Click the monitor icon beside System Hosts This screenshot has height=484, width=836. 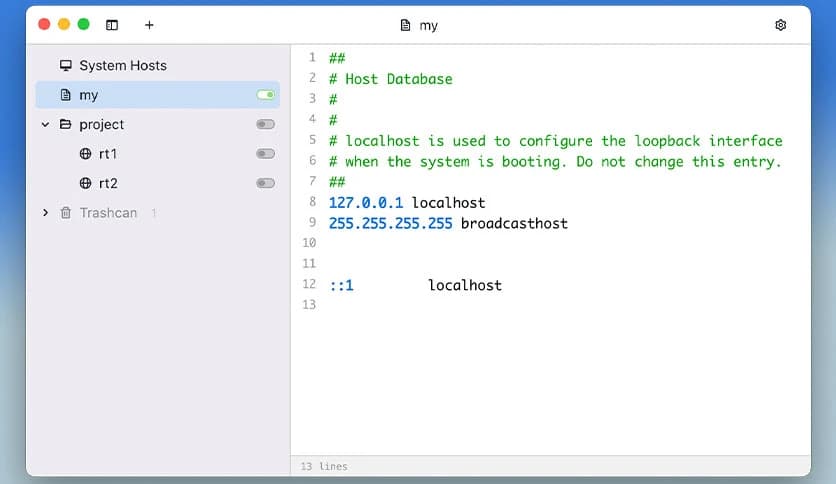pyautogui.click(x=65, y=66)
